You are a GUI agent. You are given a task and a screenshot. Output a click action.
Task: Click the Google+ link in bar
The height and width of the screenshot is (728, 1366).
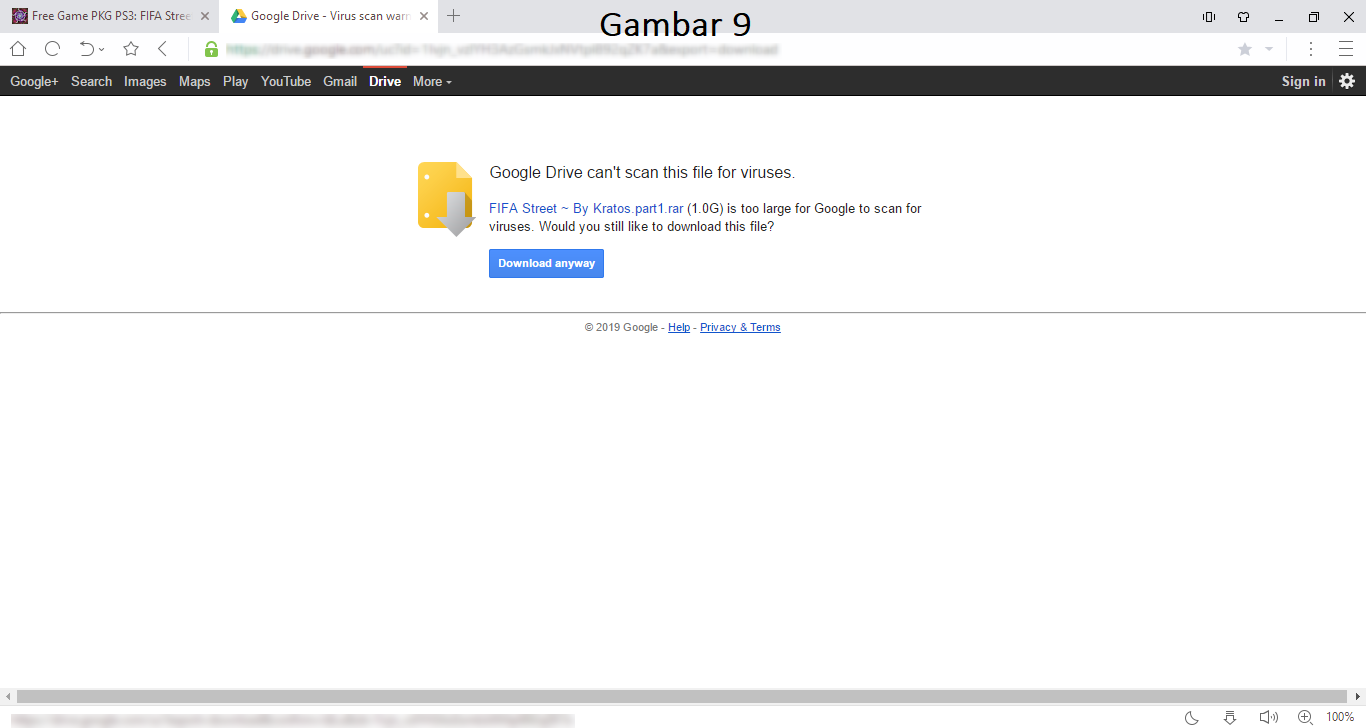pyautogui.click(x=34, y=82)
